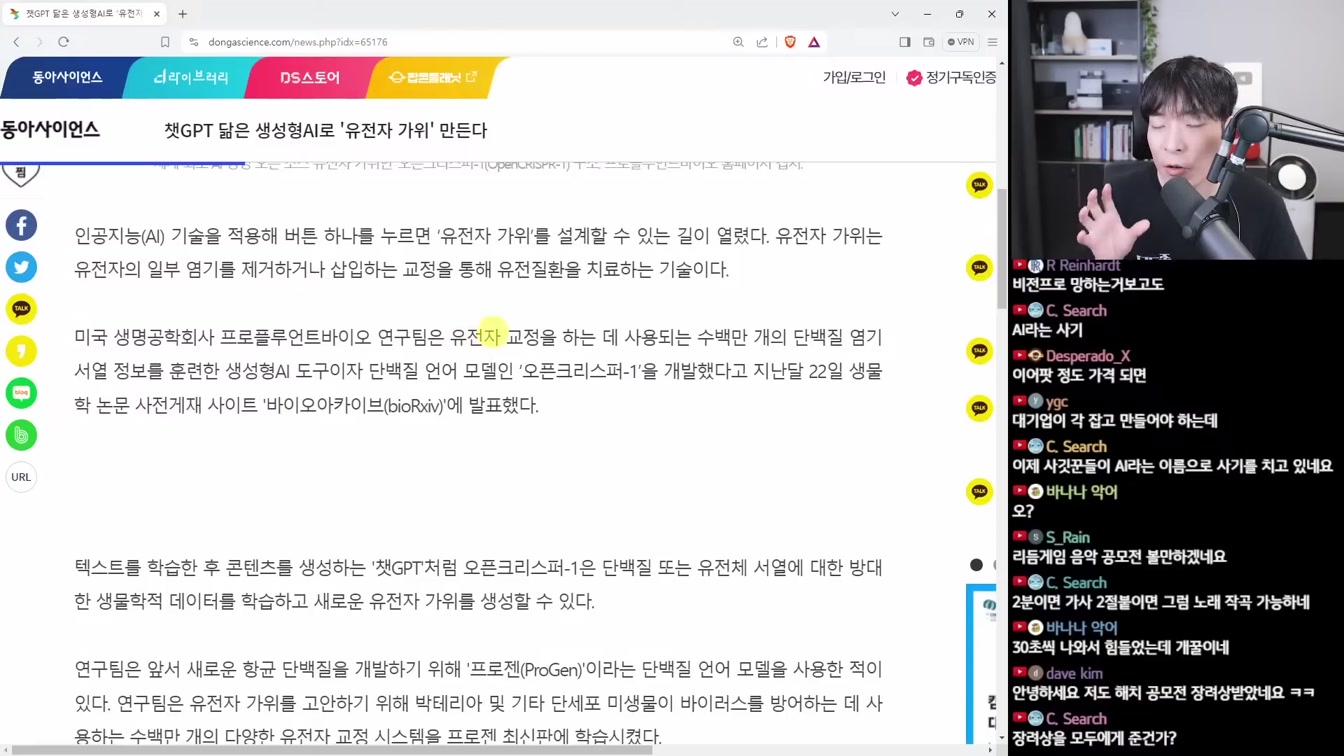Open the zoom magnifier in address bar
Image resolution: width=1344 pixels, height=756 pixels.
pyautogui.click(x=738, y=42)
